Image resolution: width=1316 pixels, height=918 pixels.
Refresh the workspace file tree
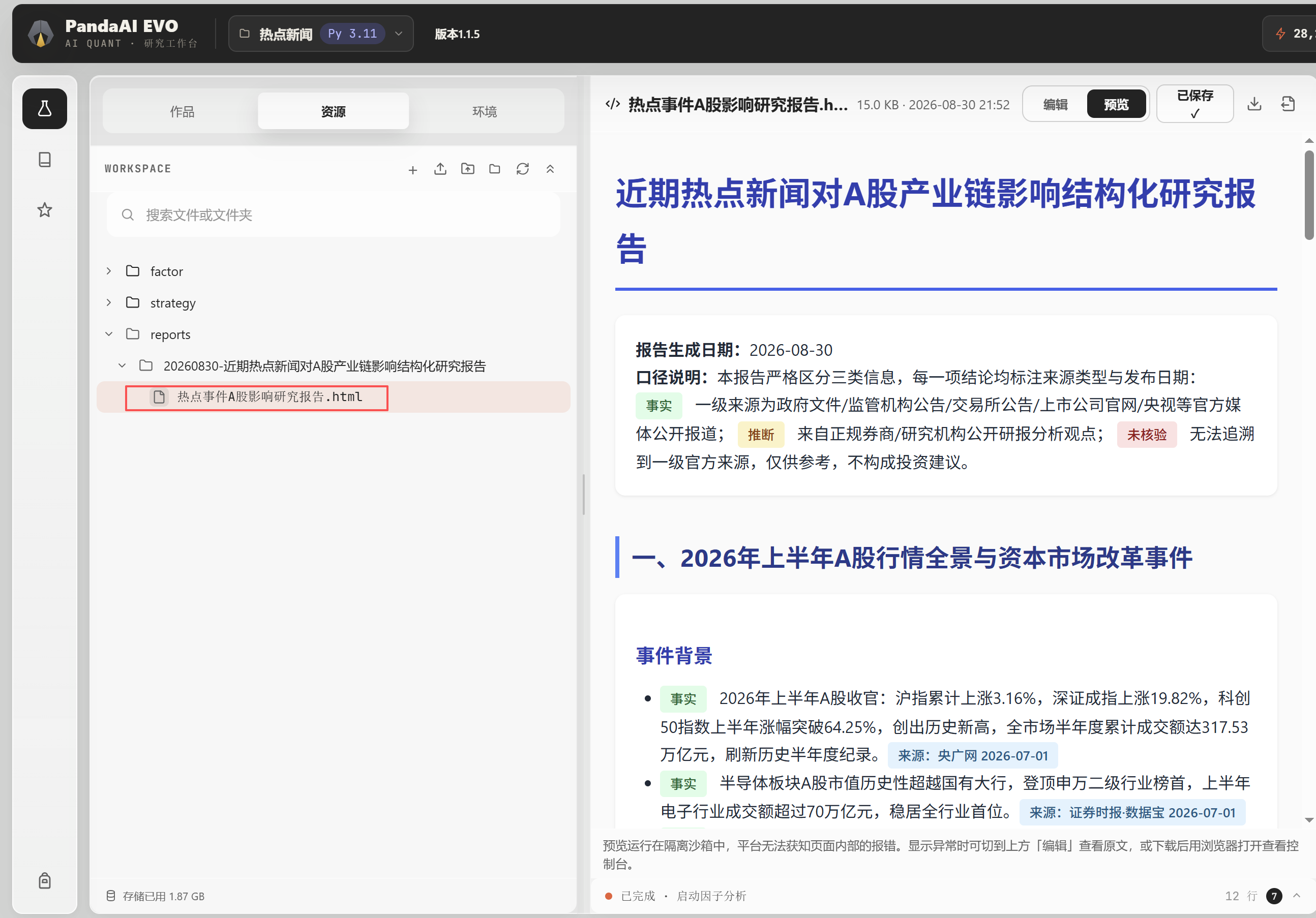[x=522, y=169]
